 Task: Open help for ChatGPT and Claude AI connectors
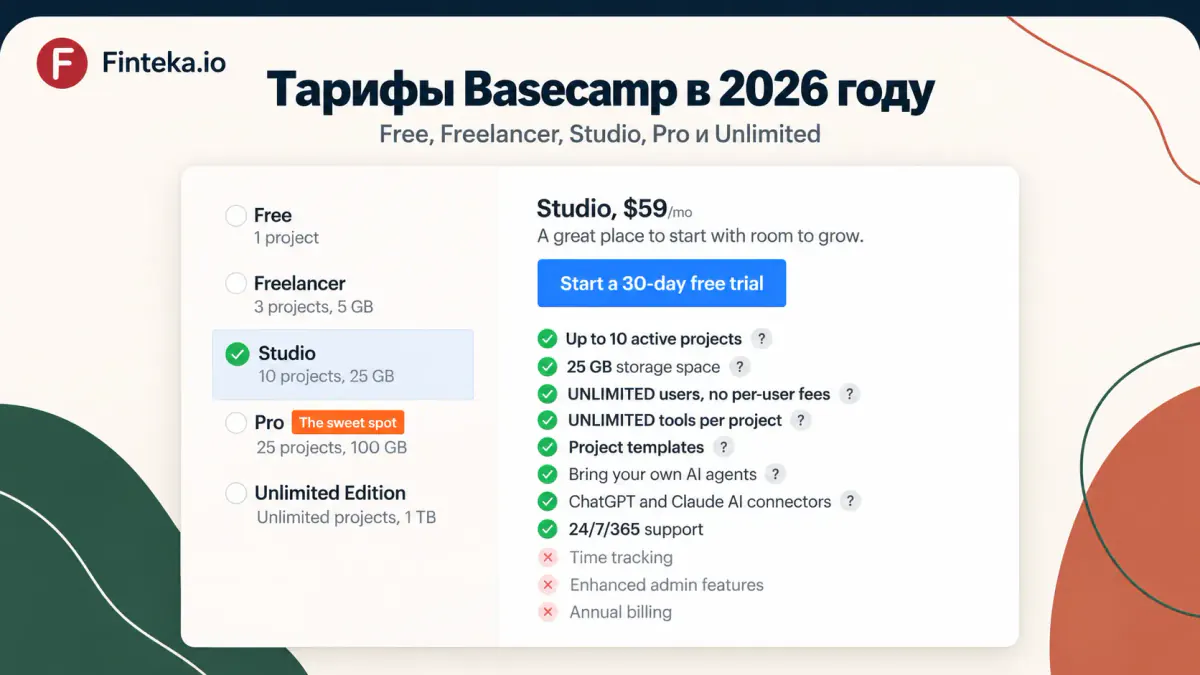(850, 501)
